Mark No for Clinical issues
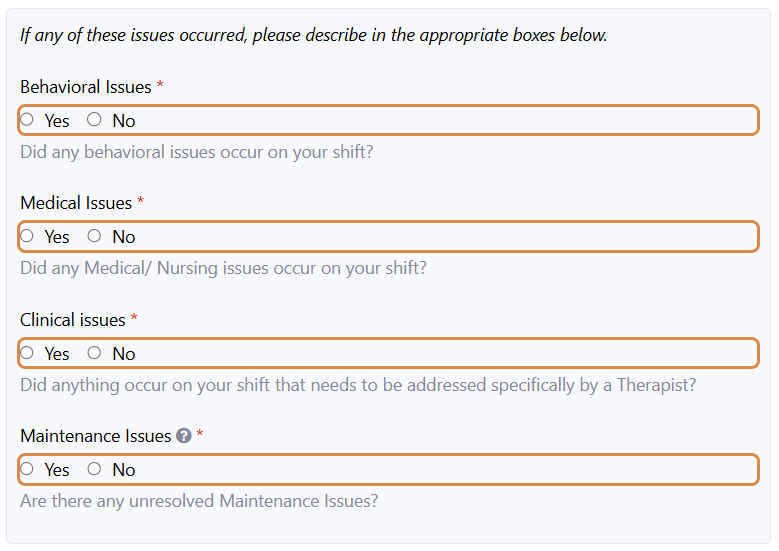Image resolution: width=779 pixels, height=551 pixels. tap(95, 353)
